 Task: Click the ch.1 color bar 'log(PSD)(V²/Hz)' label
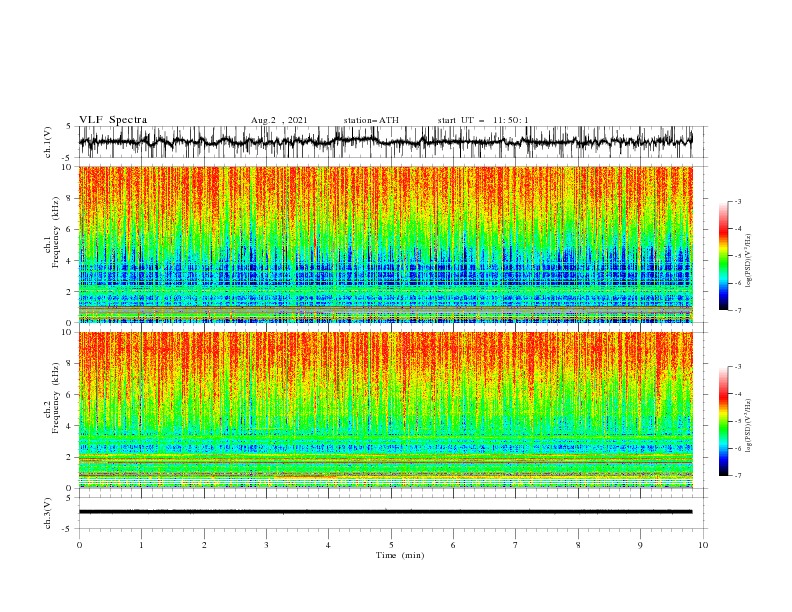pyautogui.click(x=749, y=261)
